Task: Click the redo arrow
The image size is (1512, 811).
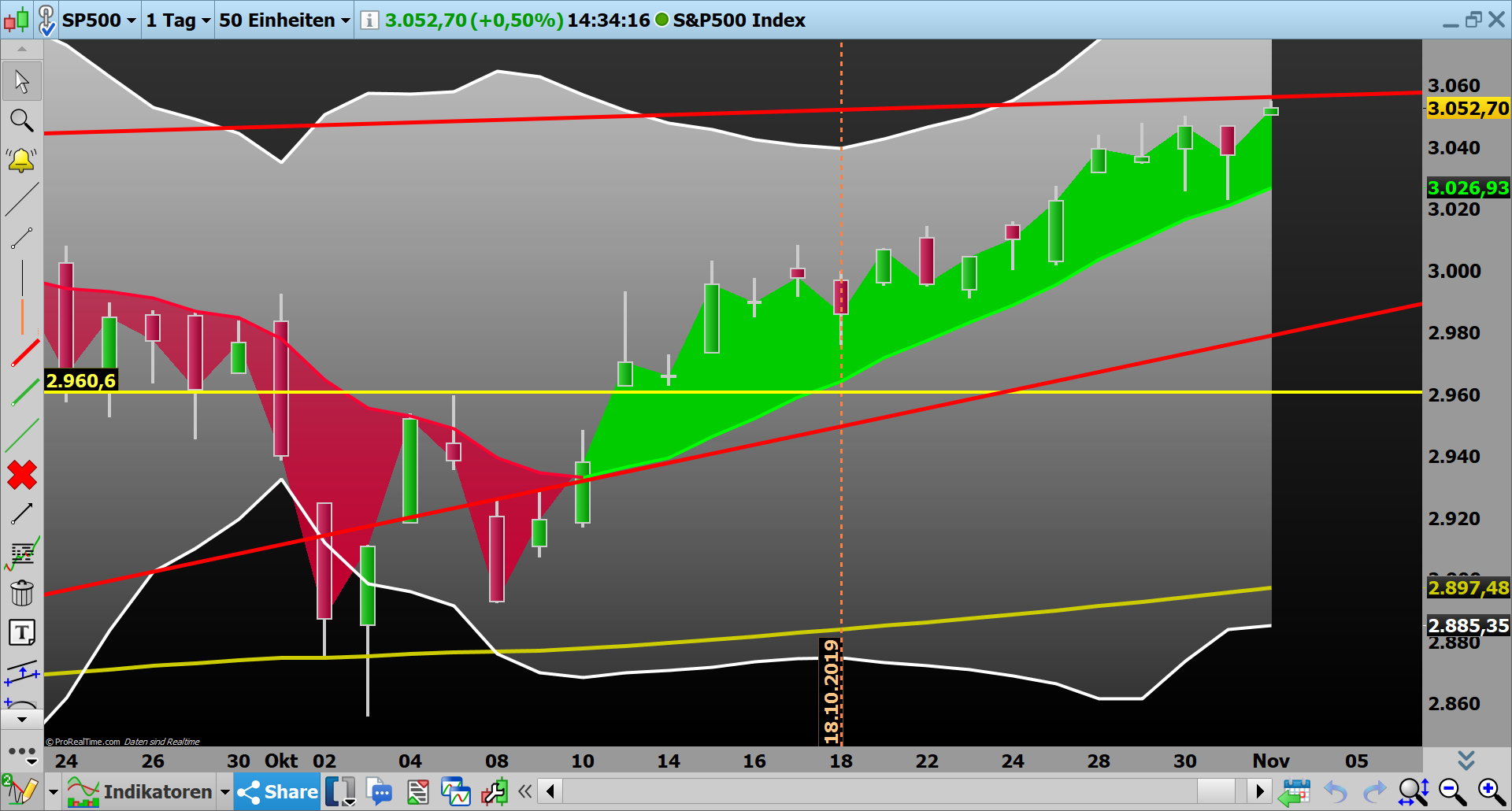Action: coord(1375,791)
